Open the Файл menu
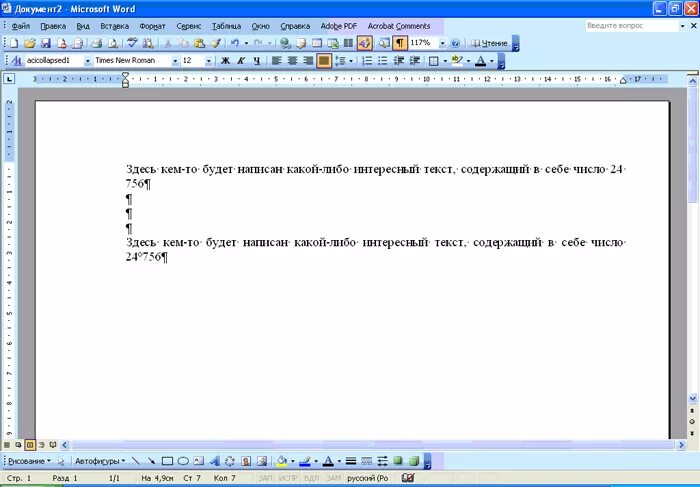This screenshot has height=487, width=700. (x=21, y=26)
